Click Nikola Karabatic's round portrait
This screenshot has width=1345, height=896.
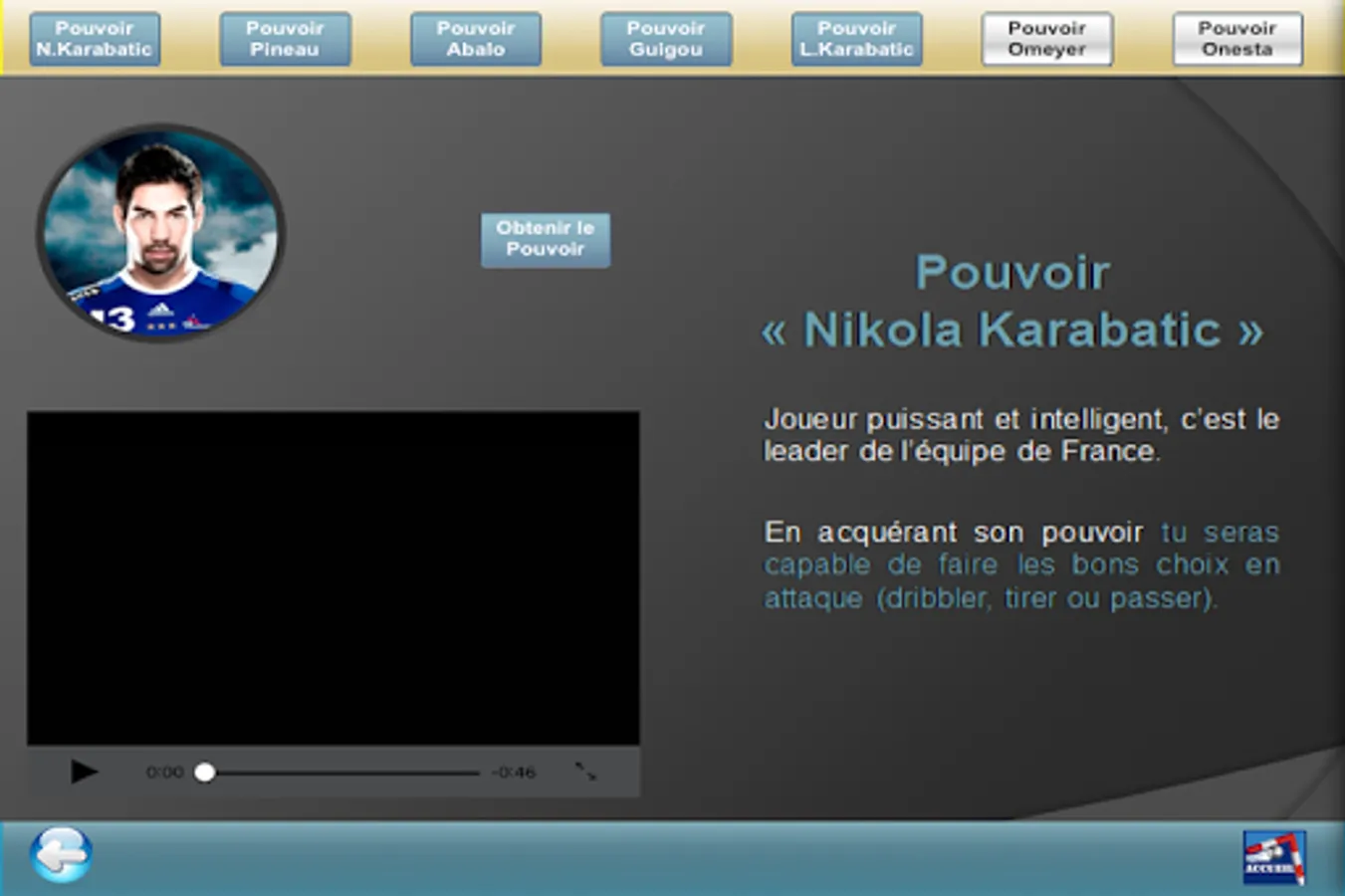(x=160, y=233)
